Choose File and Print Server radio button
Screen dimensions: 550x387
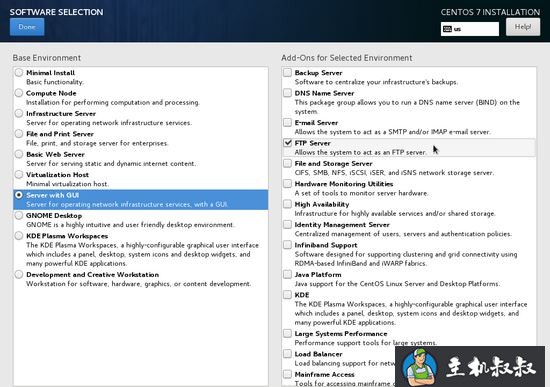click(19, 134)
